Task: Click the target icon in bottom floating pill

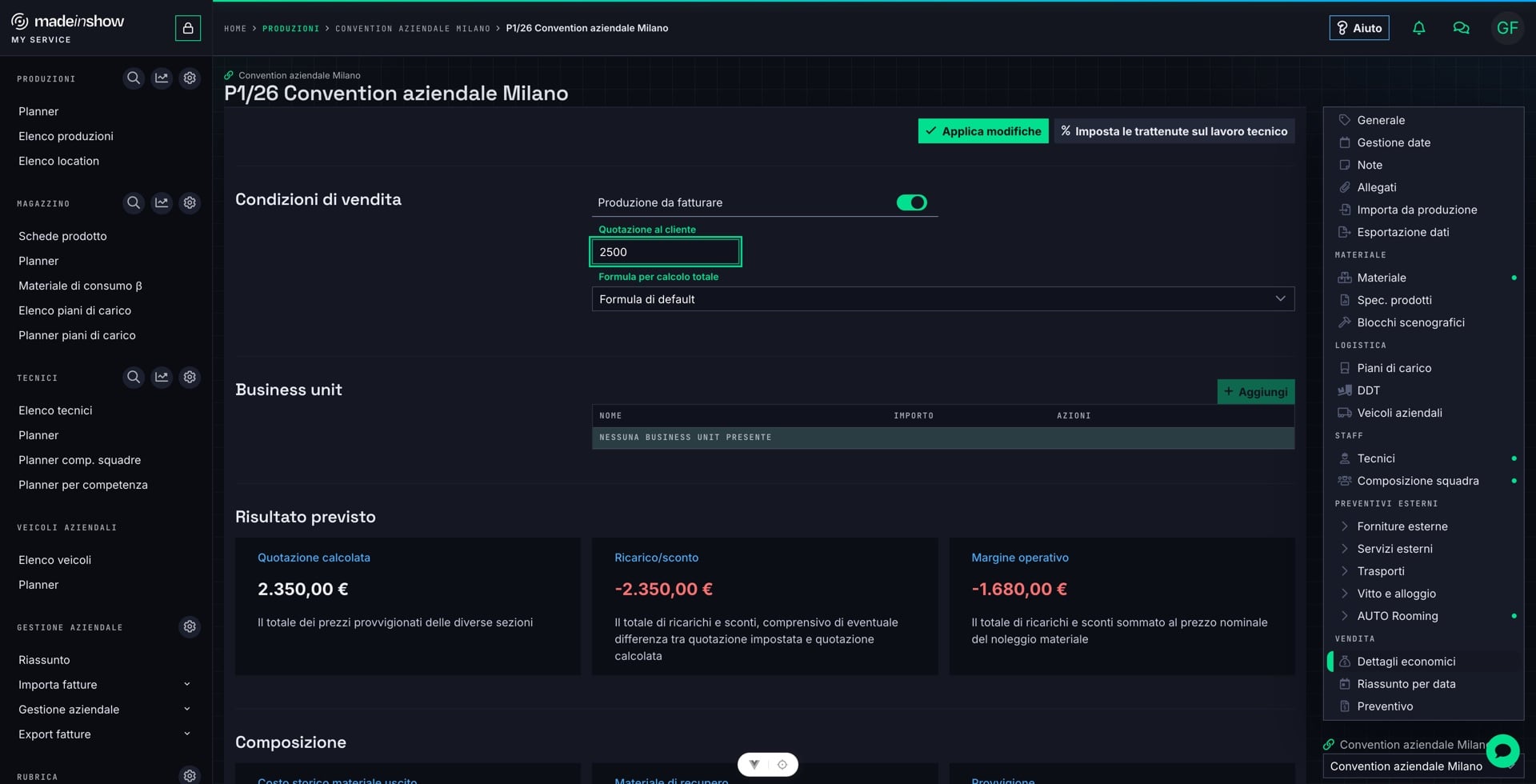Action: point(782,765)
